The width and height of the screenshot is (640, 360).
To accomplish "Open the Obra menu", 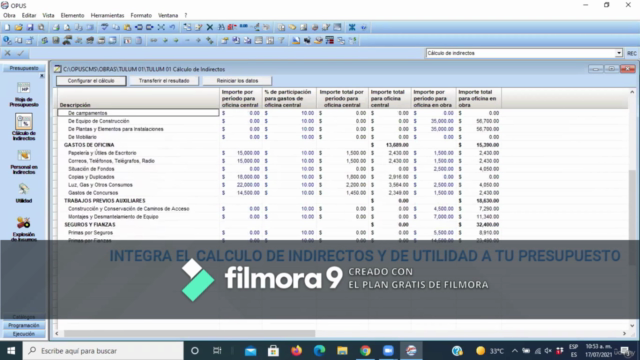I will (9, 16).
